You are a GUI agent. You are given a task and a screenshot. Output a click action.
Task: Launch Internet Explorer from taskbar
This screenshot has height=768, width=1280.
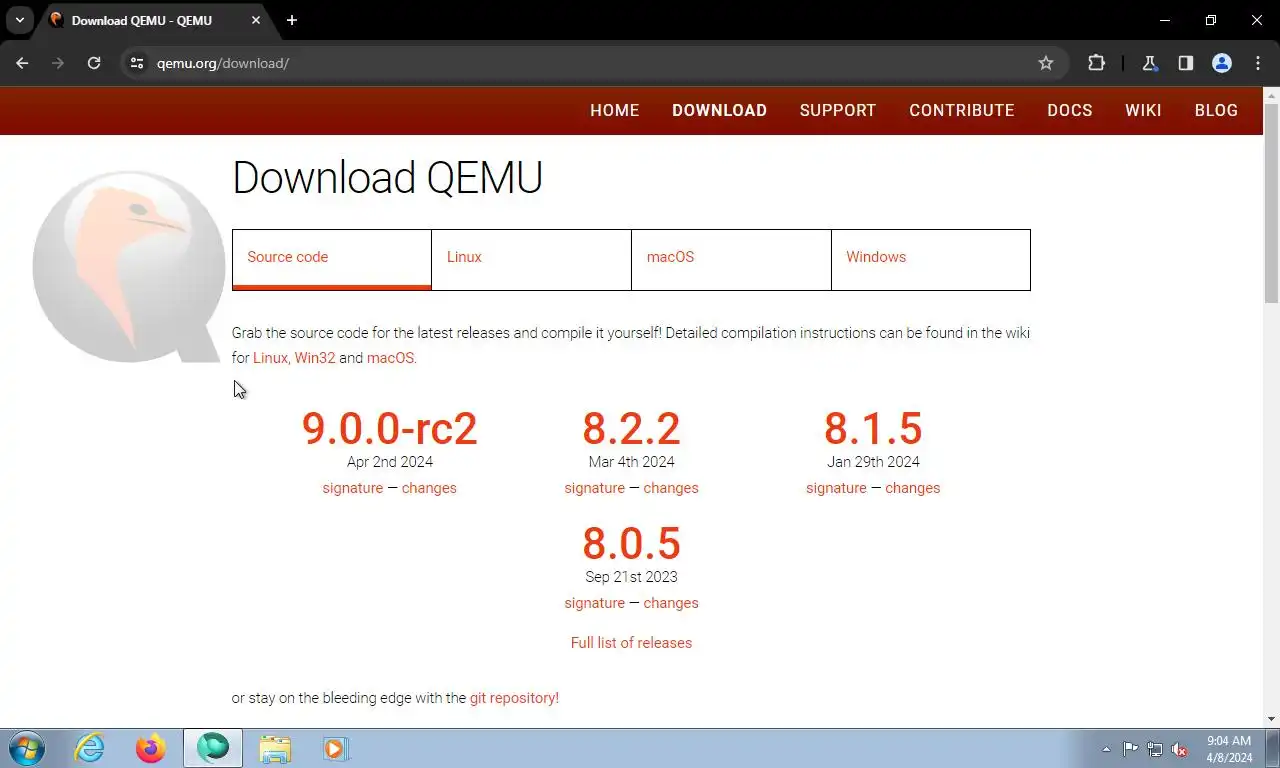(x=89, y=748)
